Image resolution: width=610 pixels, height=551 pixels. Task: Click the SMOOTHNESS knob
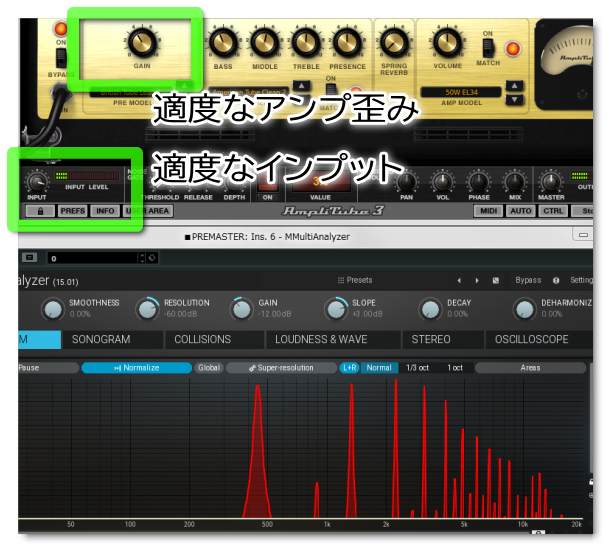(53, 309)
